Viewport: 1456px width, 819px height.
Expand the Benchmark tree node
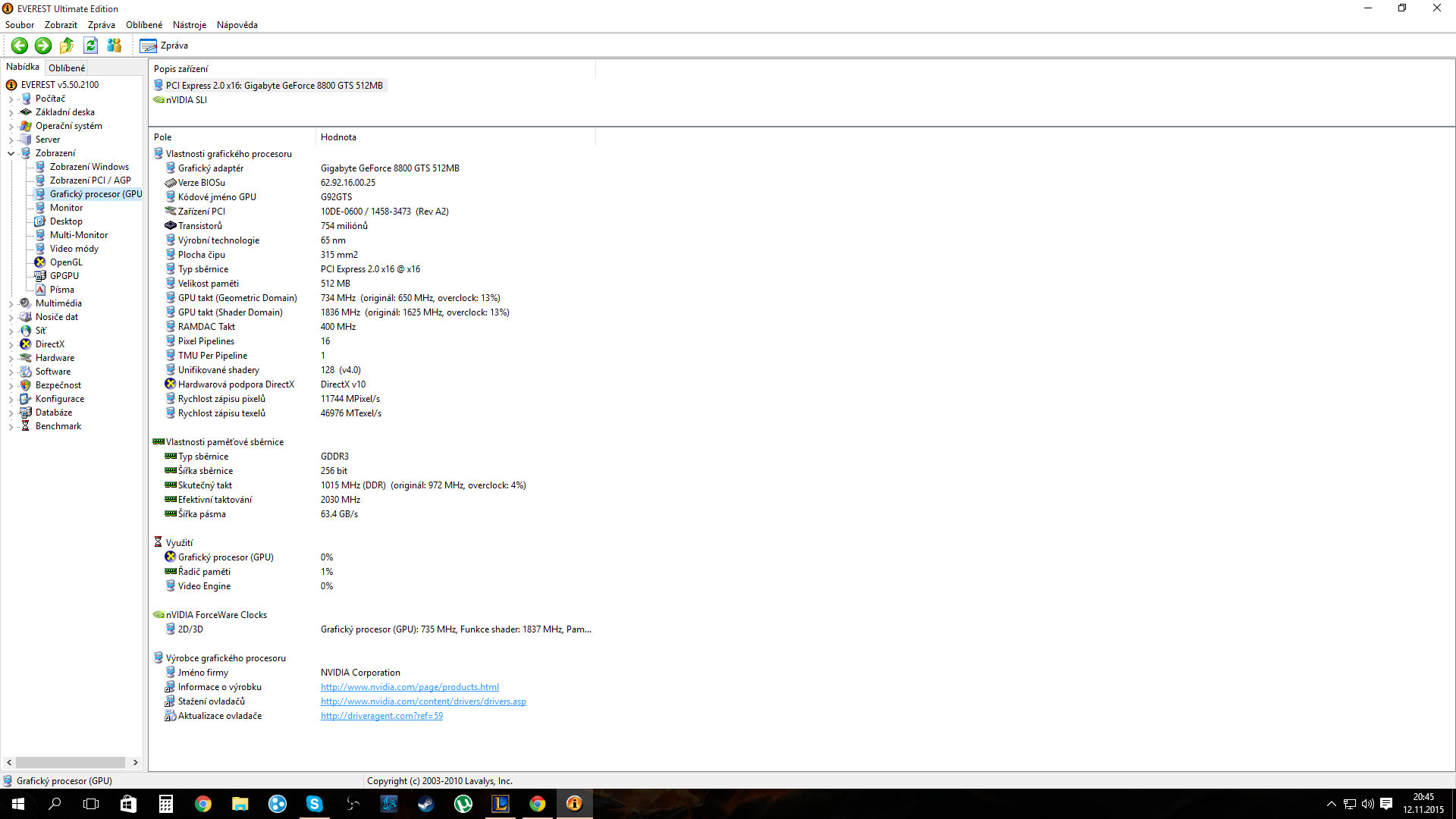pyautogui.click(x=11, y=427)
